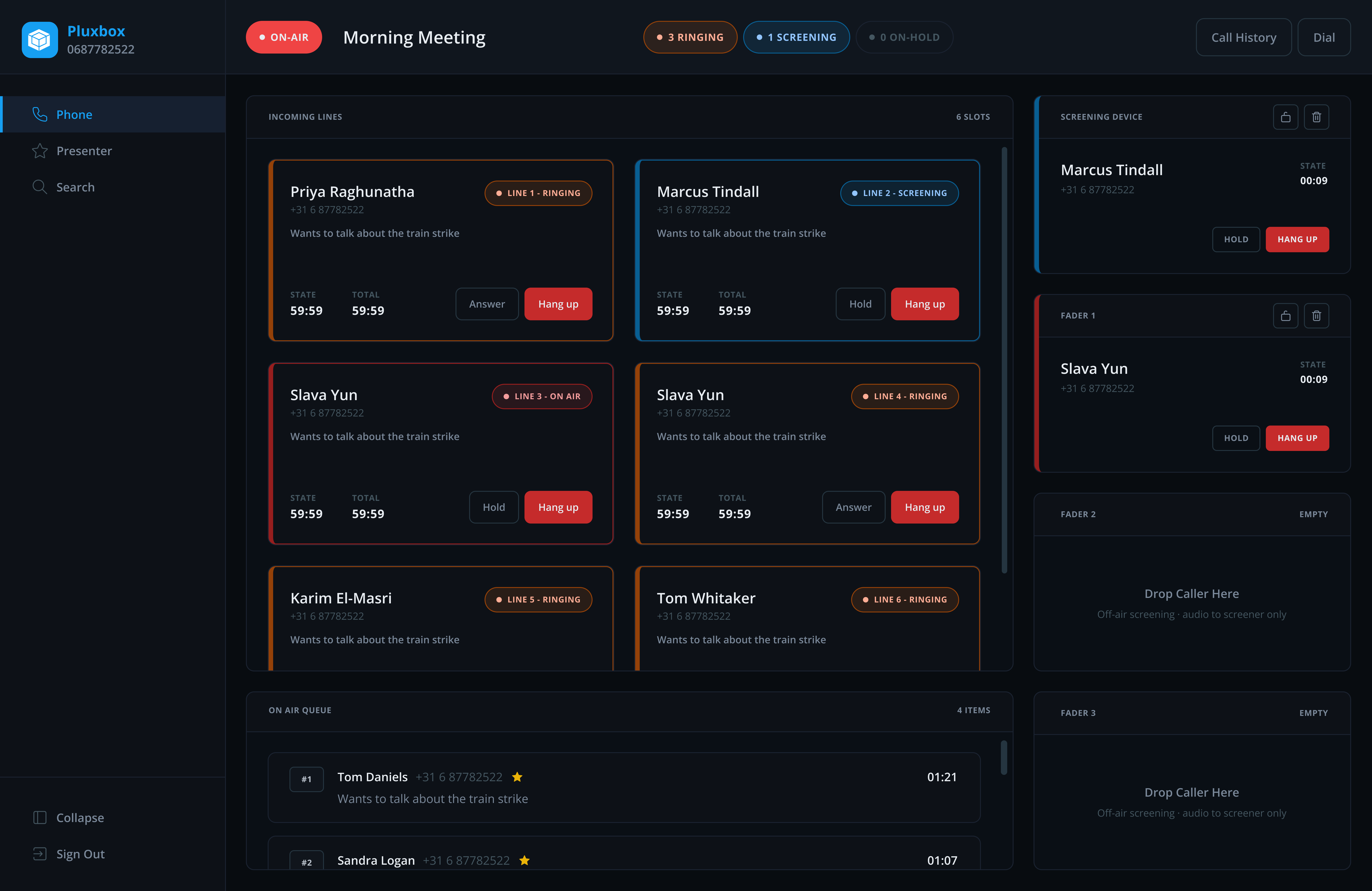Hang up Slava Yun on Line 3
The image size is (1372, 891).
(558, 507)
